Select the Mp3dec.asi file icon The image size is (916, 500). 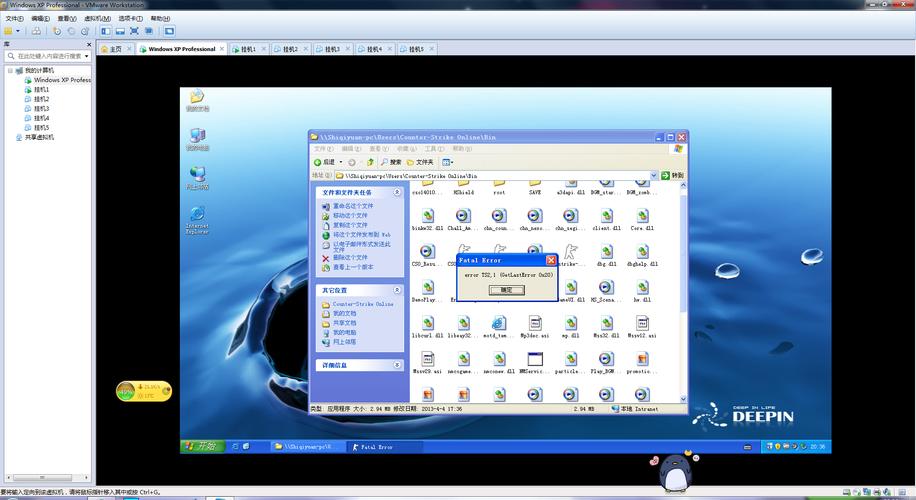pyautogui.click(x=535, y=323)
